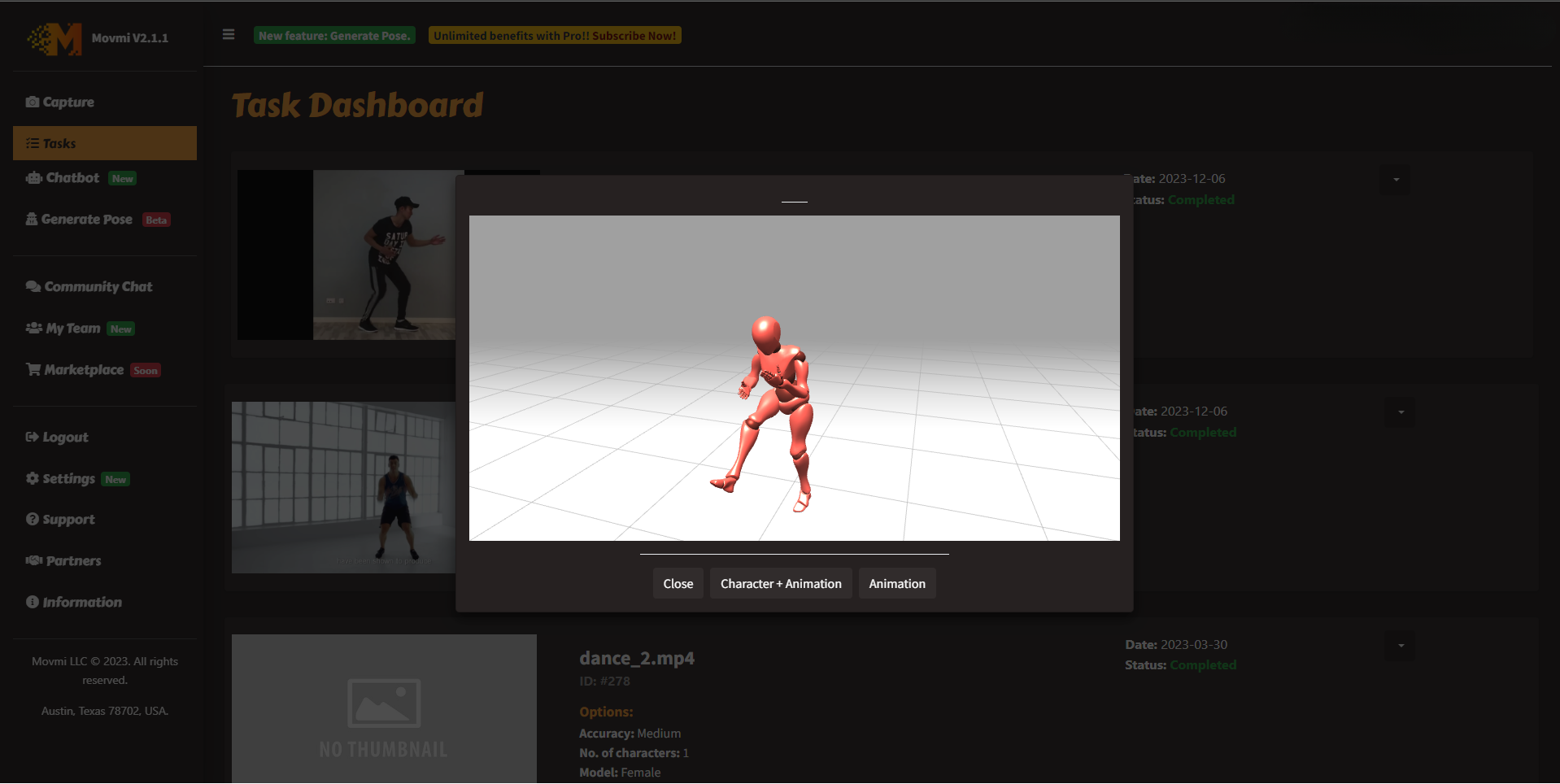
Task: Click the Support question mark icon
Action: click(33, 520)
